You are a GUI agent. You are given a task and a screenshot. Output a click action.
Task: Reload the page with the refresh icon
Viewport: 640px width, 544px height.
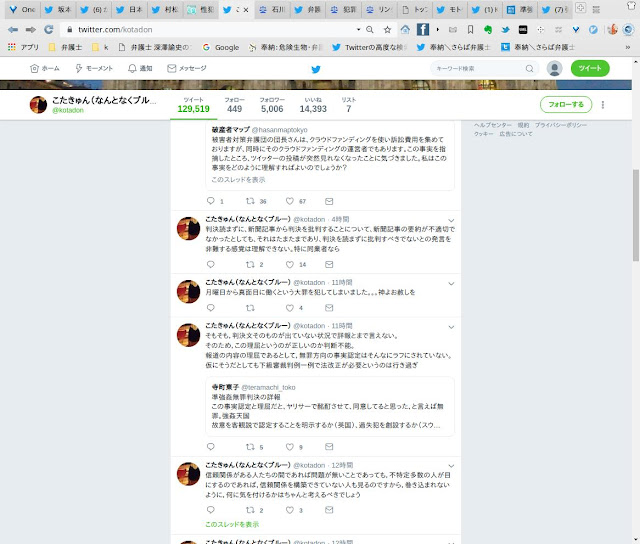49,29
